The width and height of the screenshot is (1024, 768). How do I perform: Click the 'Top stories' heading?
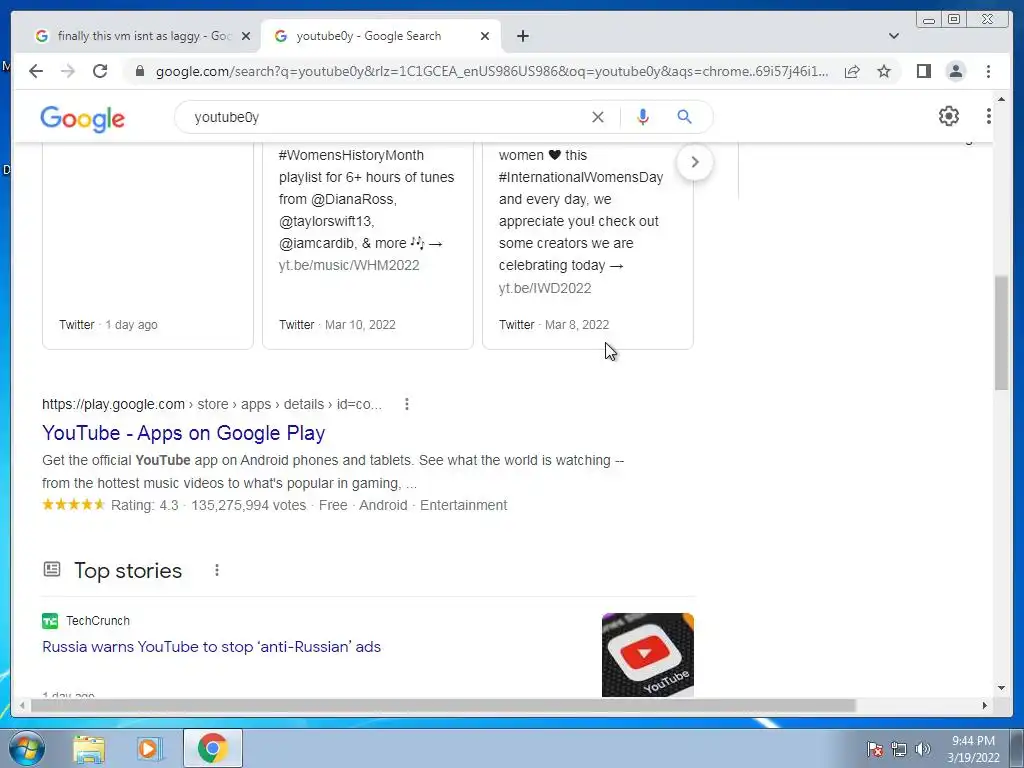click(128, 570)
